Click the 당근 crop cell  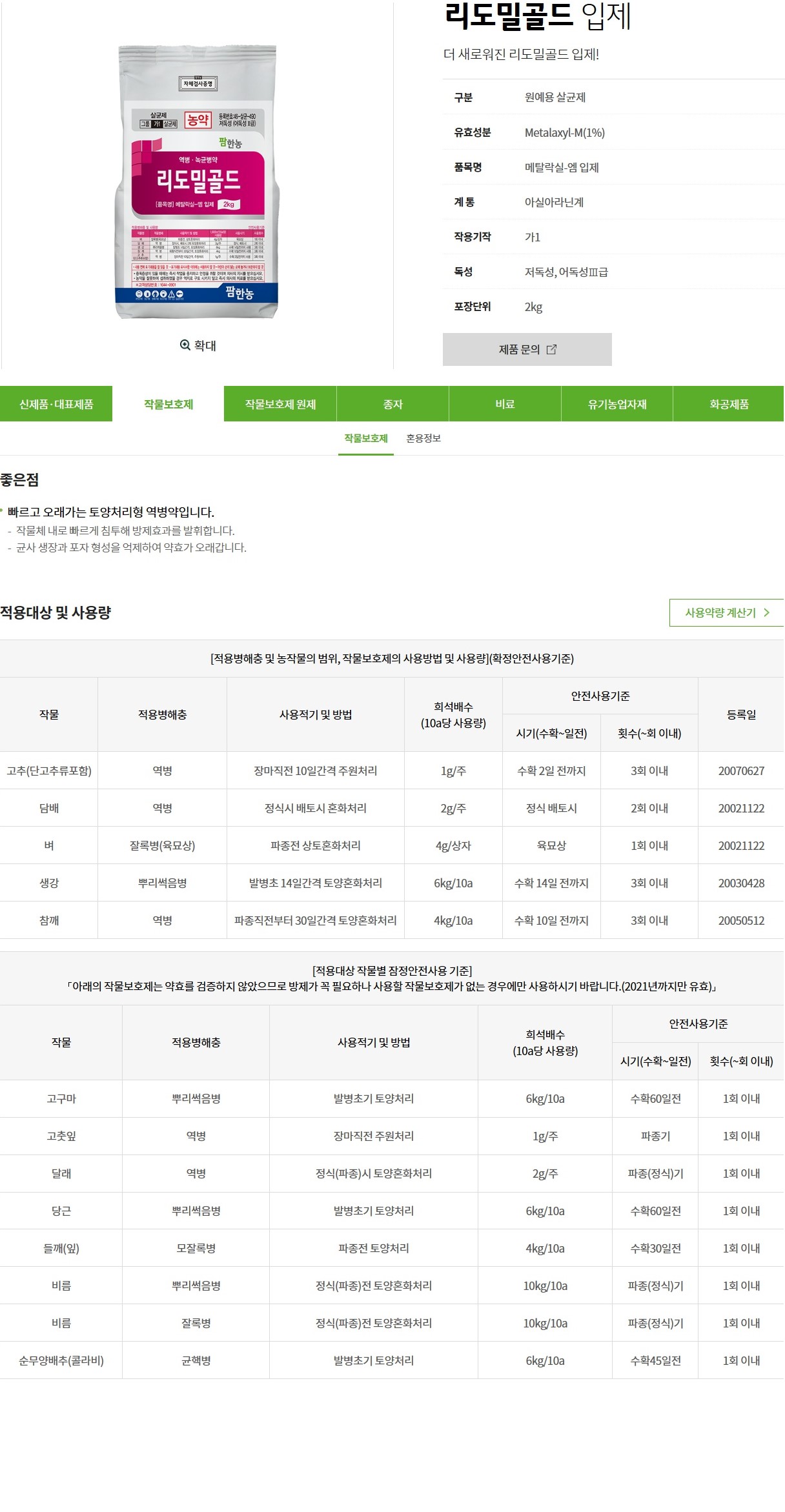61,1211
